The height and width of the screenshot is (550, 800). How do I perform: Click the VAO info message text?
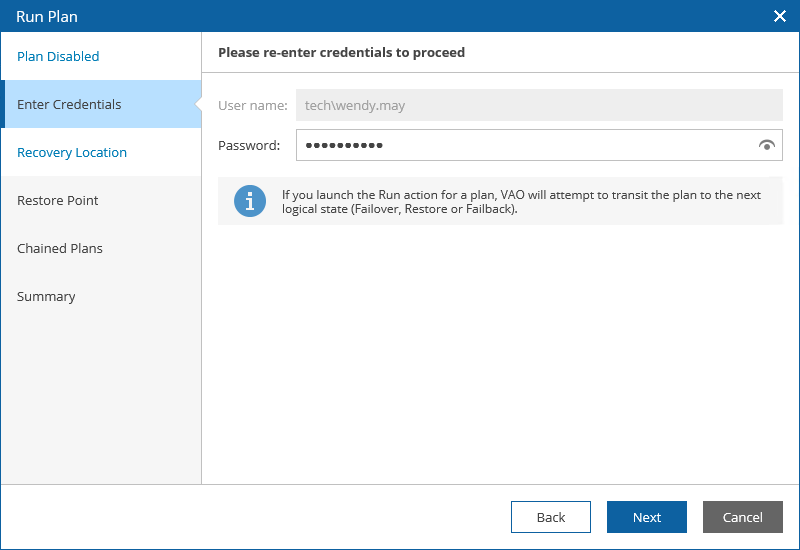(x=520, y=202)
